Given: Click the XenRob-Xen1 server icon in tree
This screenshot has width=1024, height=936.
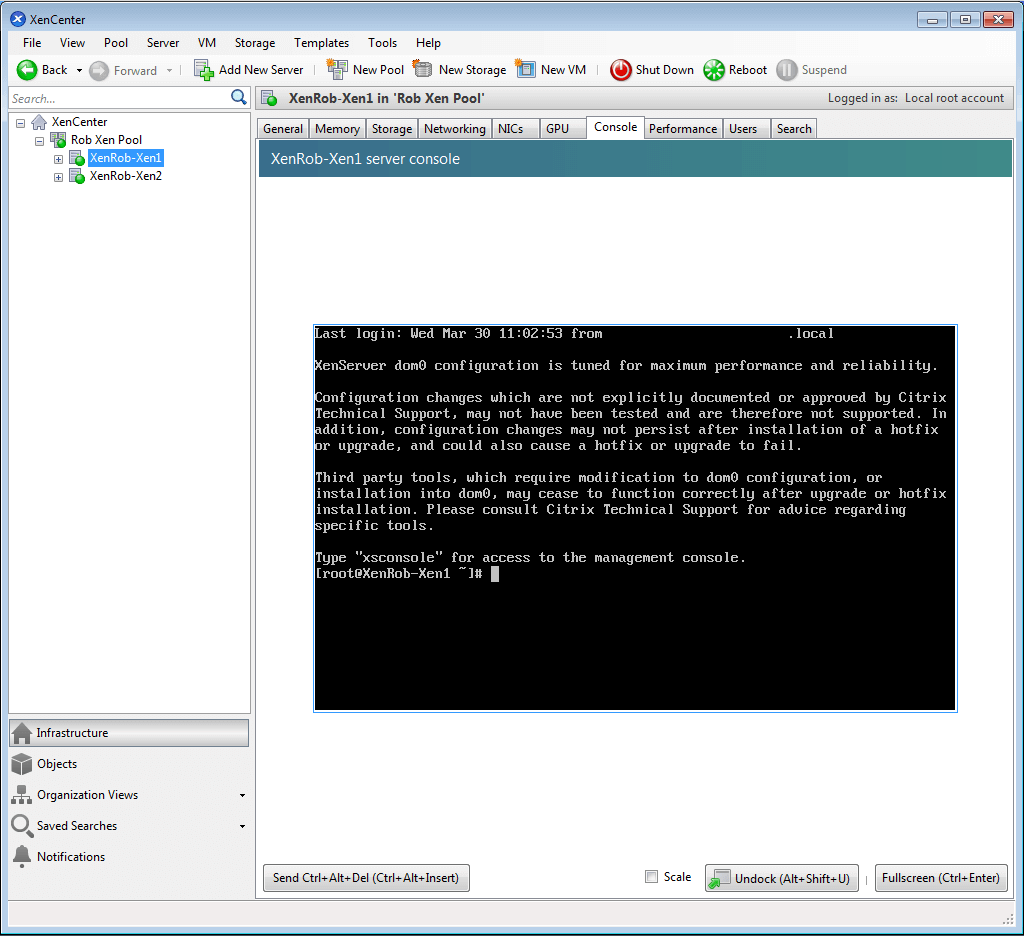Looking at the screenshot, I should (x=77, y=158).
